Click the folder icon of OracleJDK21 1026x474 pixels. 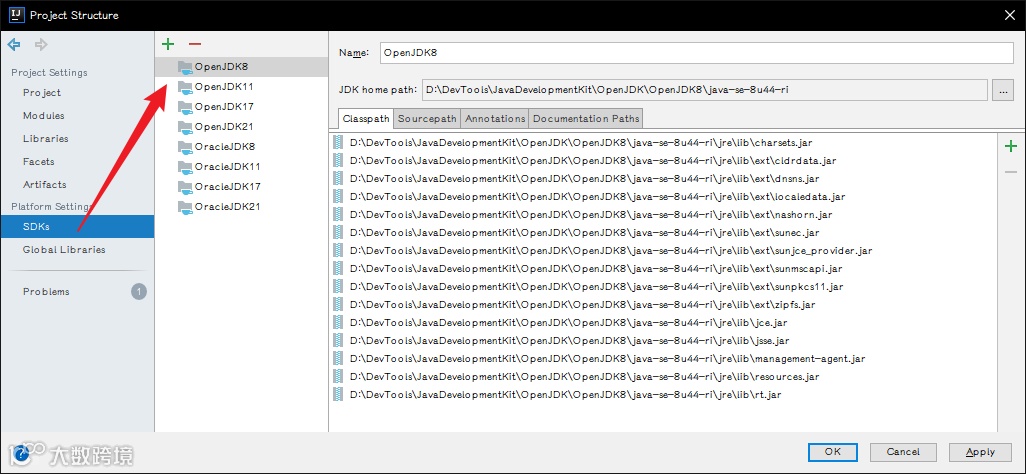click(185, 207)
